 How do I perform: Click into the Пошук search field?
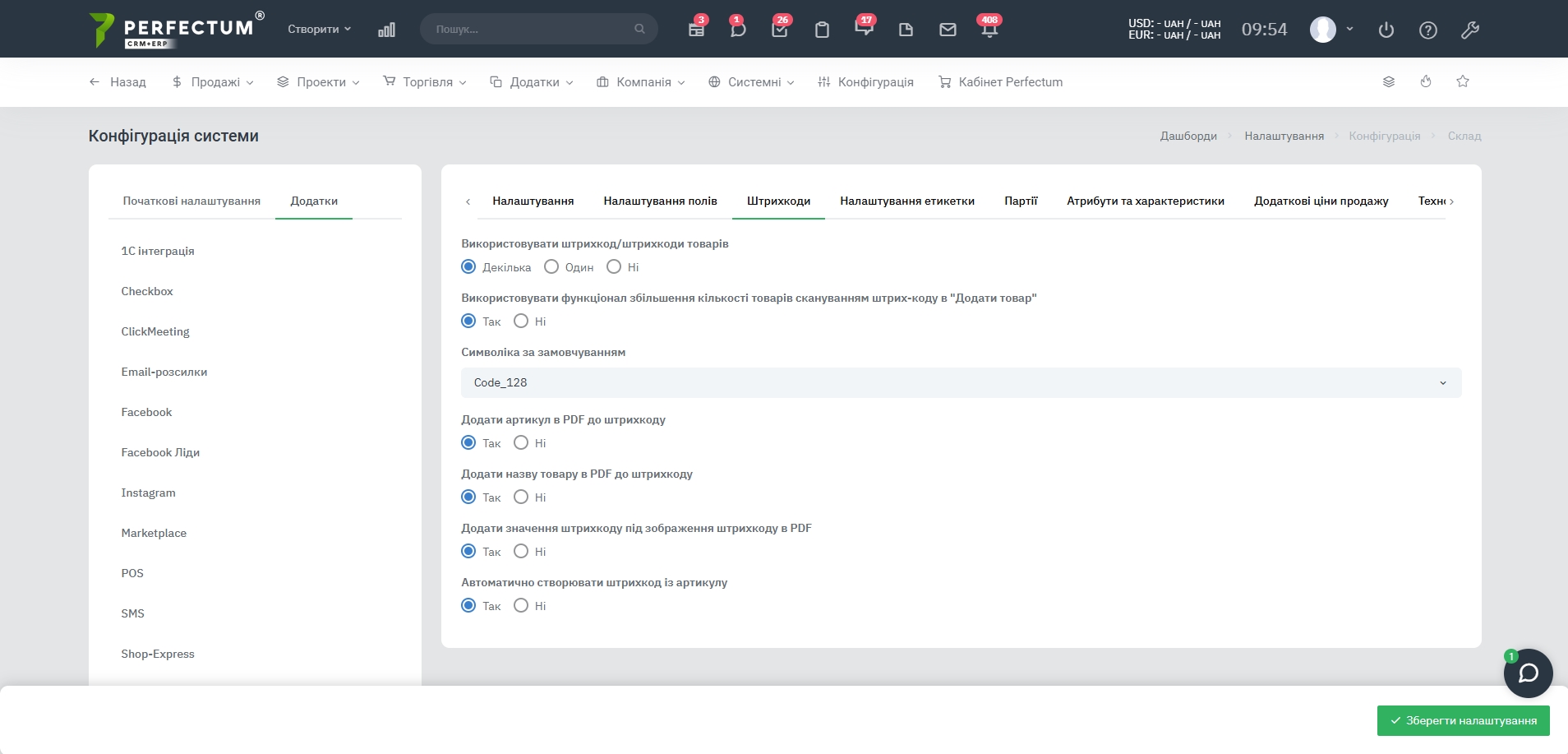point(532,29)
